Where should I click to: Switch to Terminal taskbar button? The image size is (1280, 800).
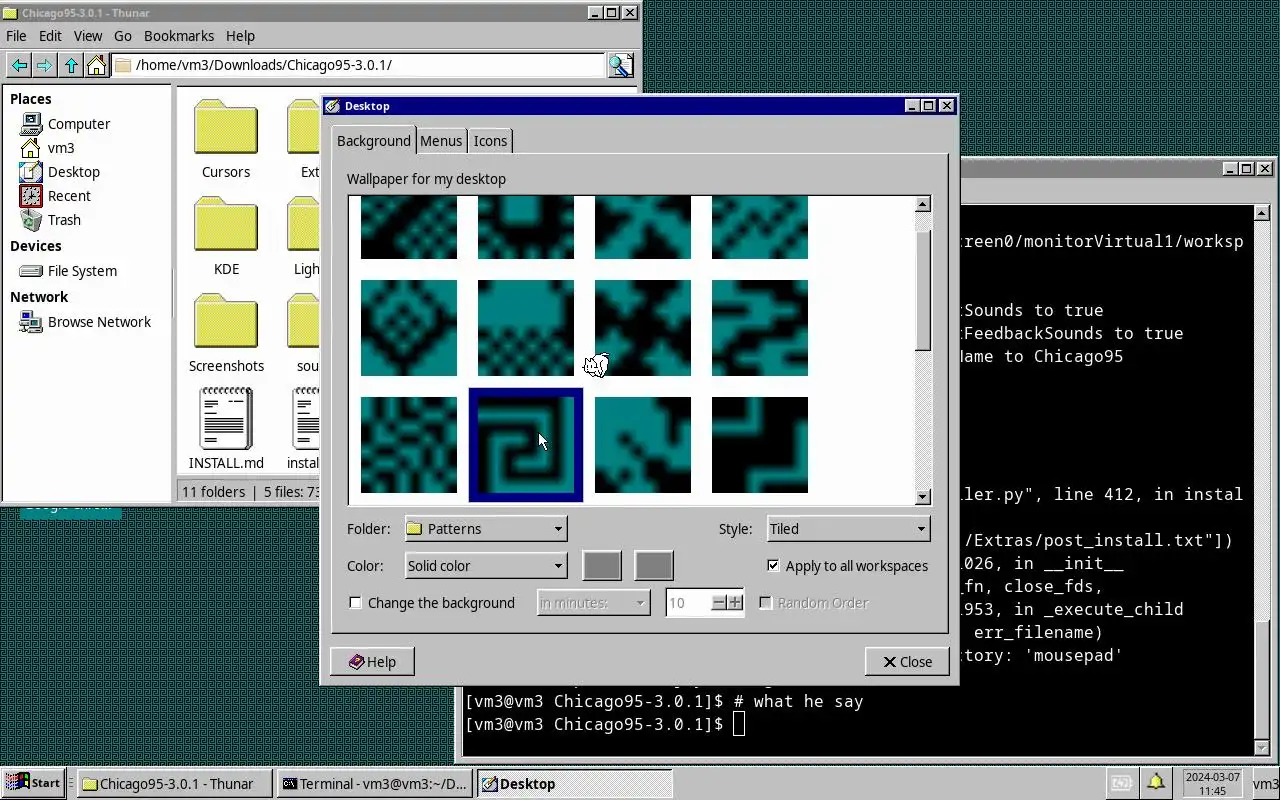[x=374, y=784]
